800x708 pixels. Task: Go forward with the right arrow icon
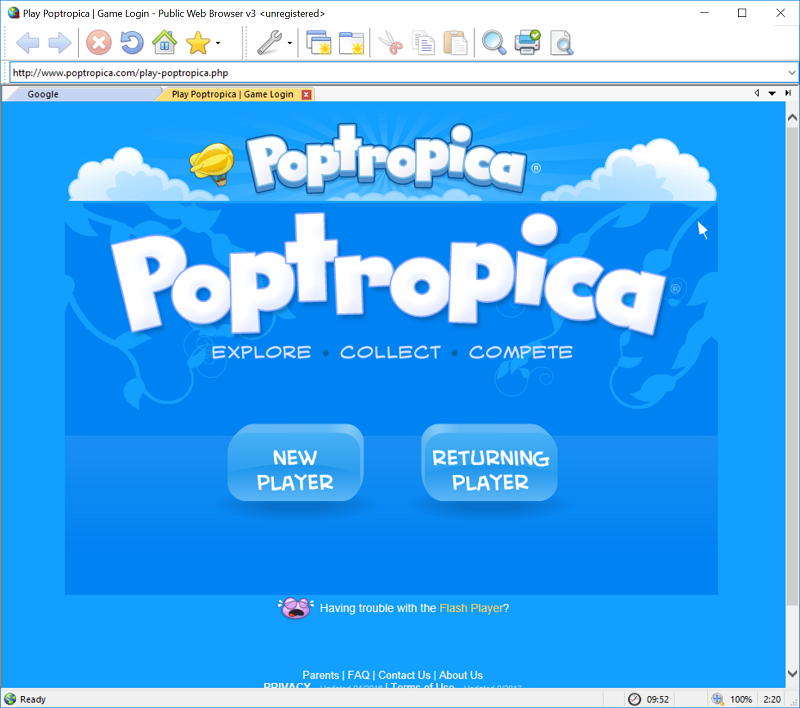point(60,42)
